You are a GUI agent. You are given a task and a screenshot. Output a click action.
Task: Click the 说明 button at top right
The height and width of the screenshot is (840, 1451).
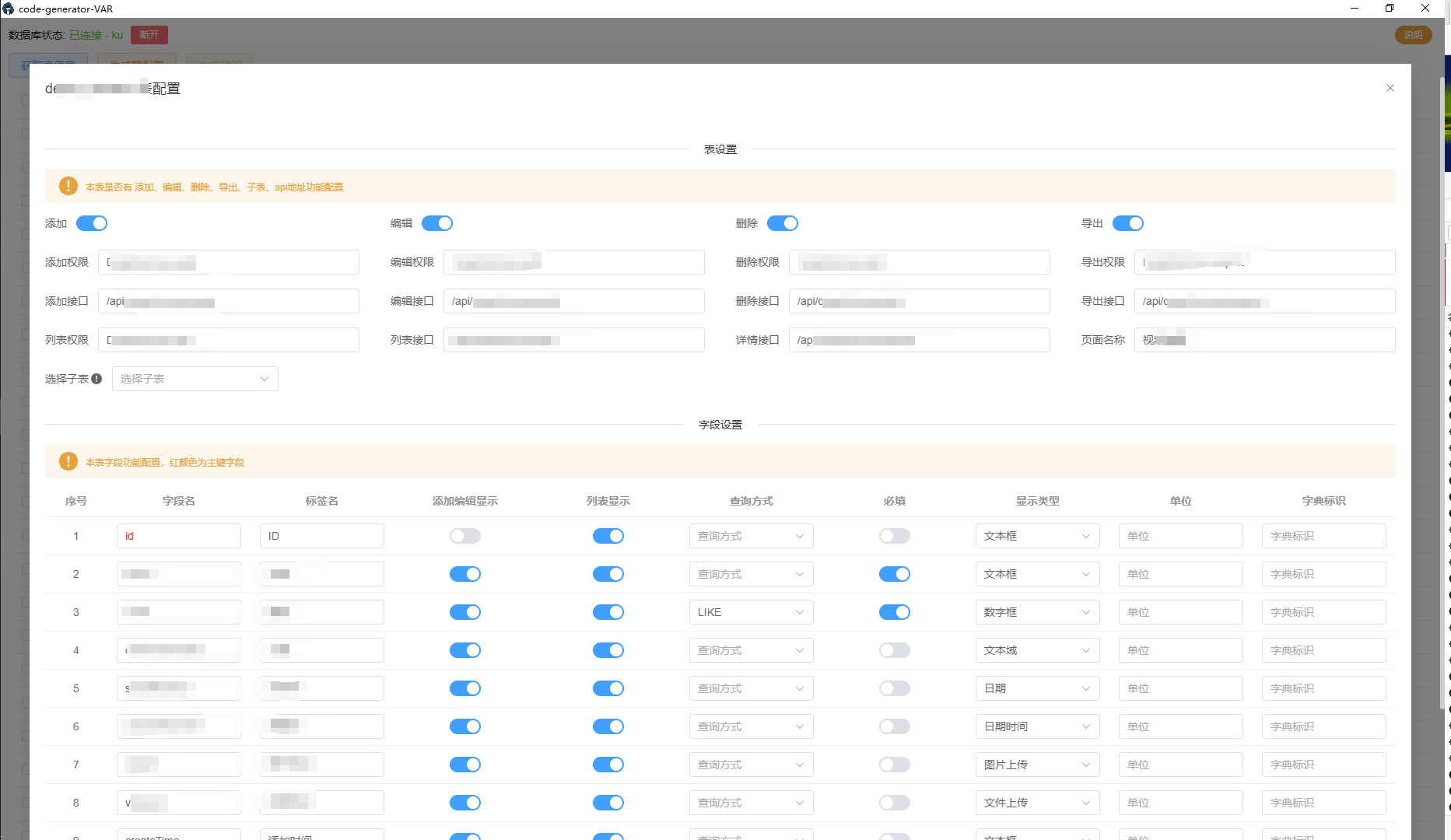pos(1413,35)
